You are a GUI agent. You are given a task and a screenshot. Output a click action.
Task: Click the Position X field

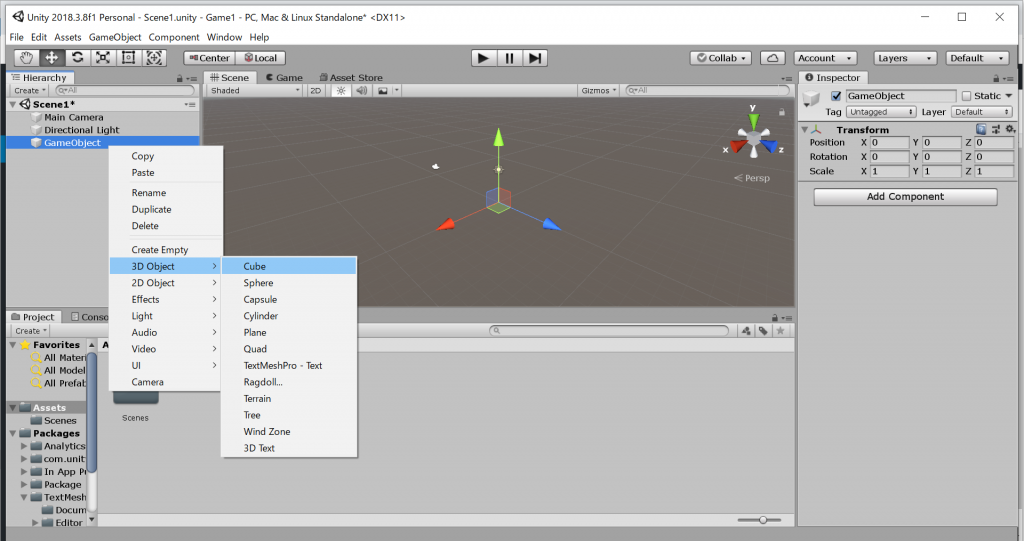click(889, 142)
